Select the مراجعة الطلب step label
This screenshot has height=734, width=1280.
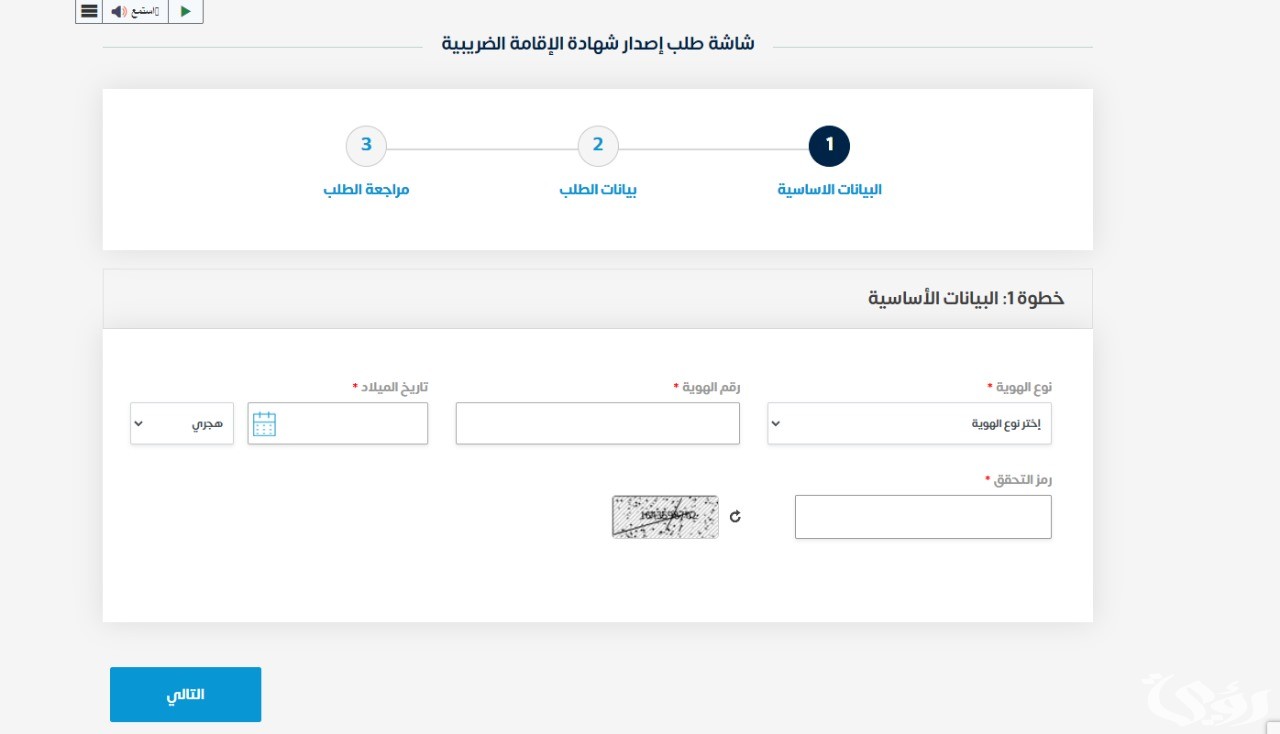pos(366,190)
